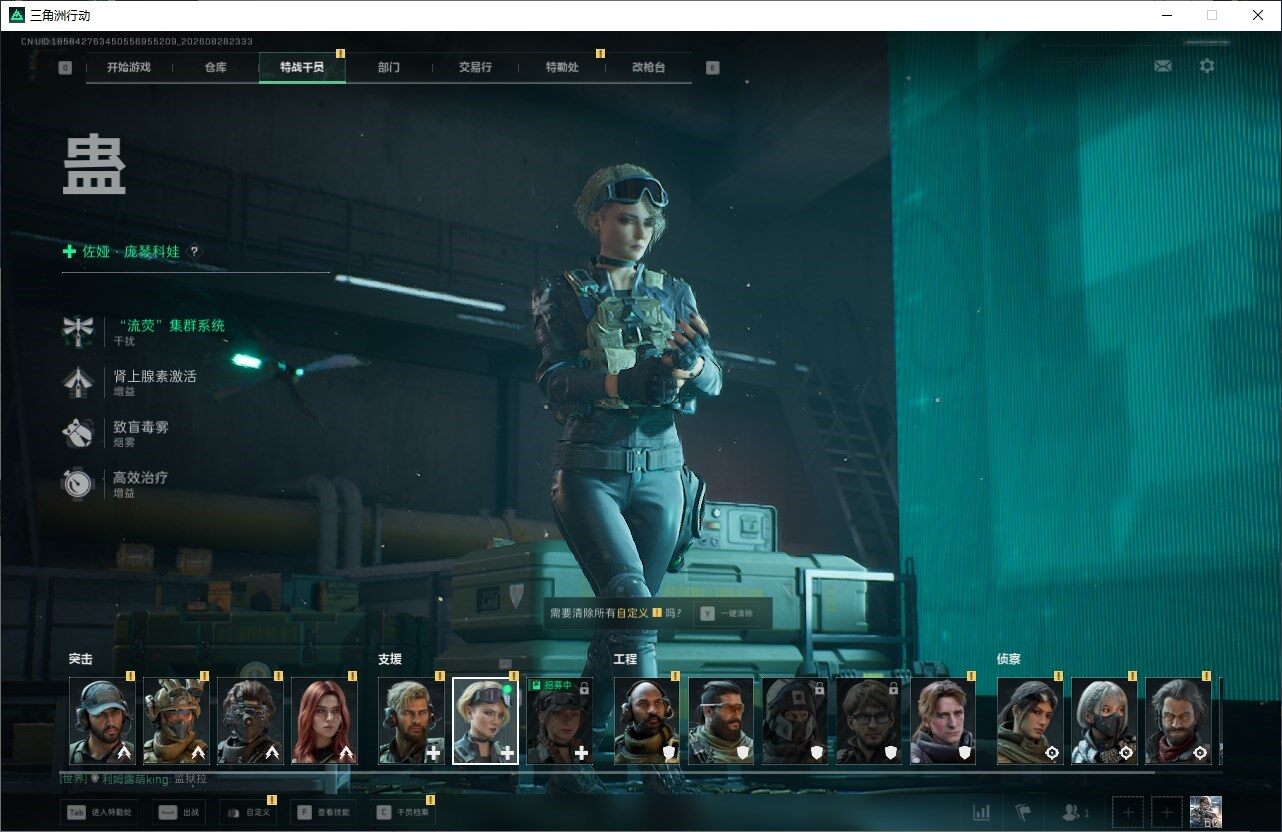Click the question mark beside 佐娅·庞琴科娃
1282x832 pixels.
194,252
